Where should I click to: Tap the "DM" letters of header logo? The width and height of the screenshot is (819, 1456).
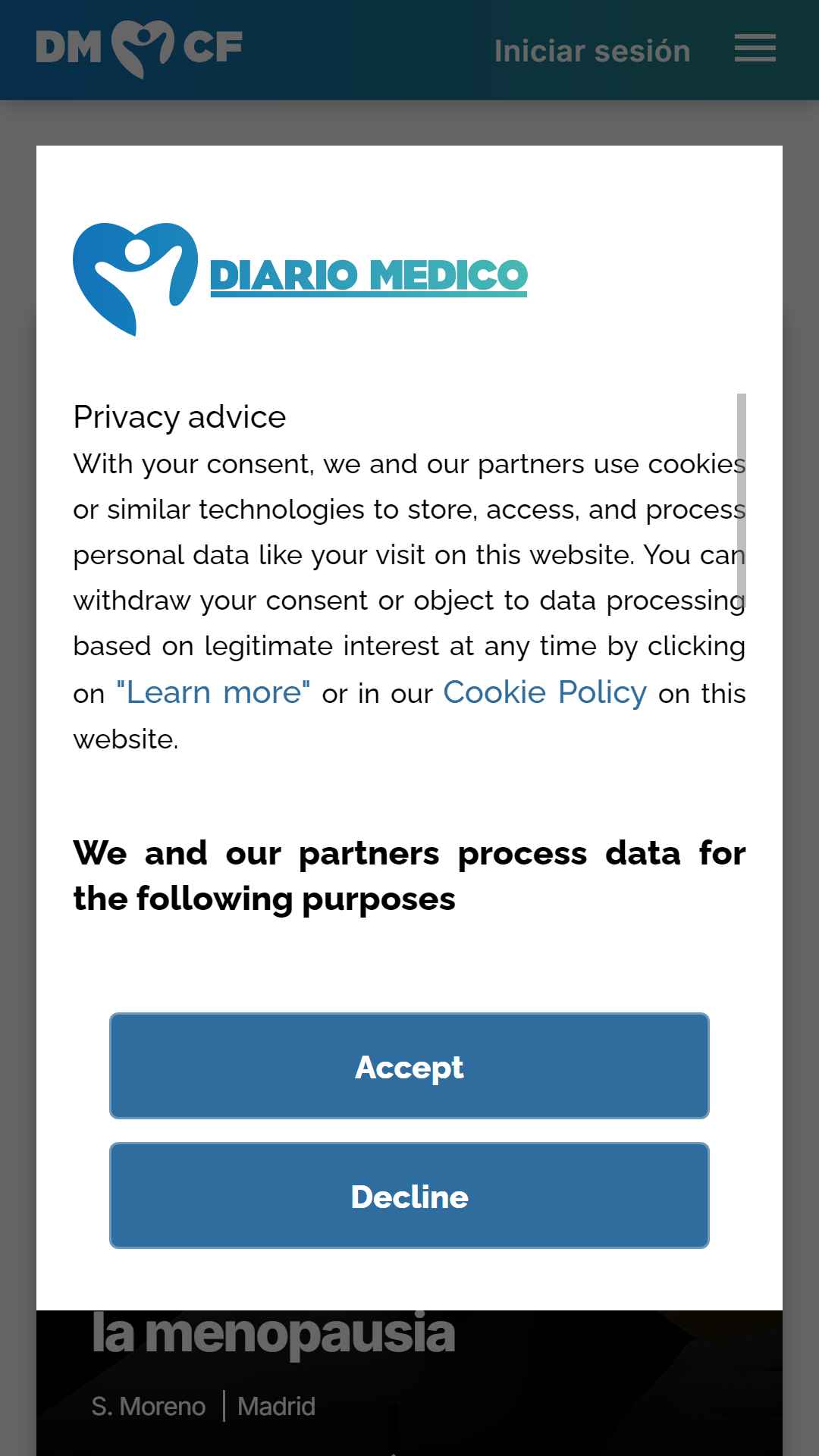[69, 48]
